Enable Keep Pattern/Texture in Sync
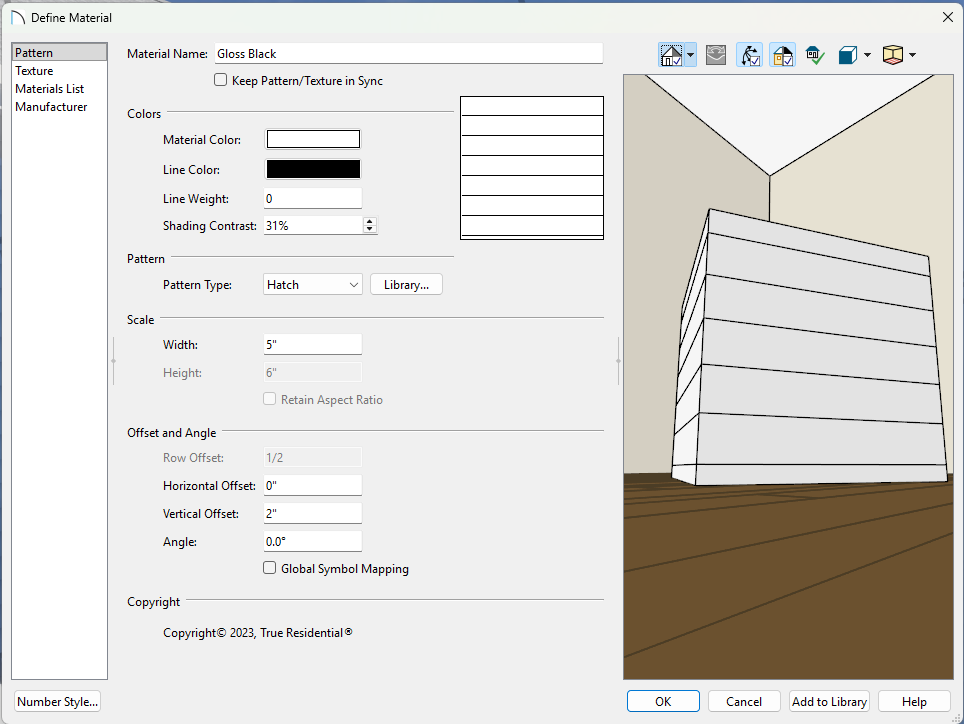 pyautogui.click(x=221, y=81)
